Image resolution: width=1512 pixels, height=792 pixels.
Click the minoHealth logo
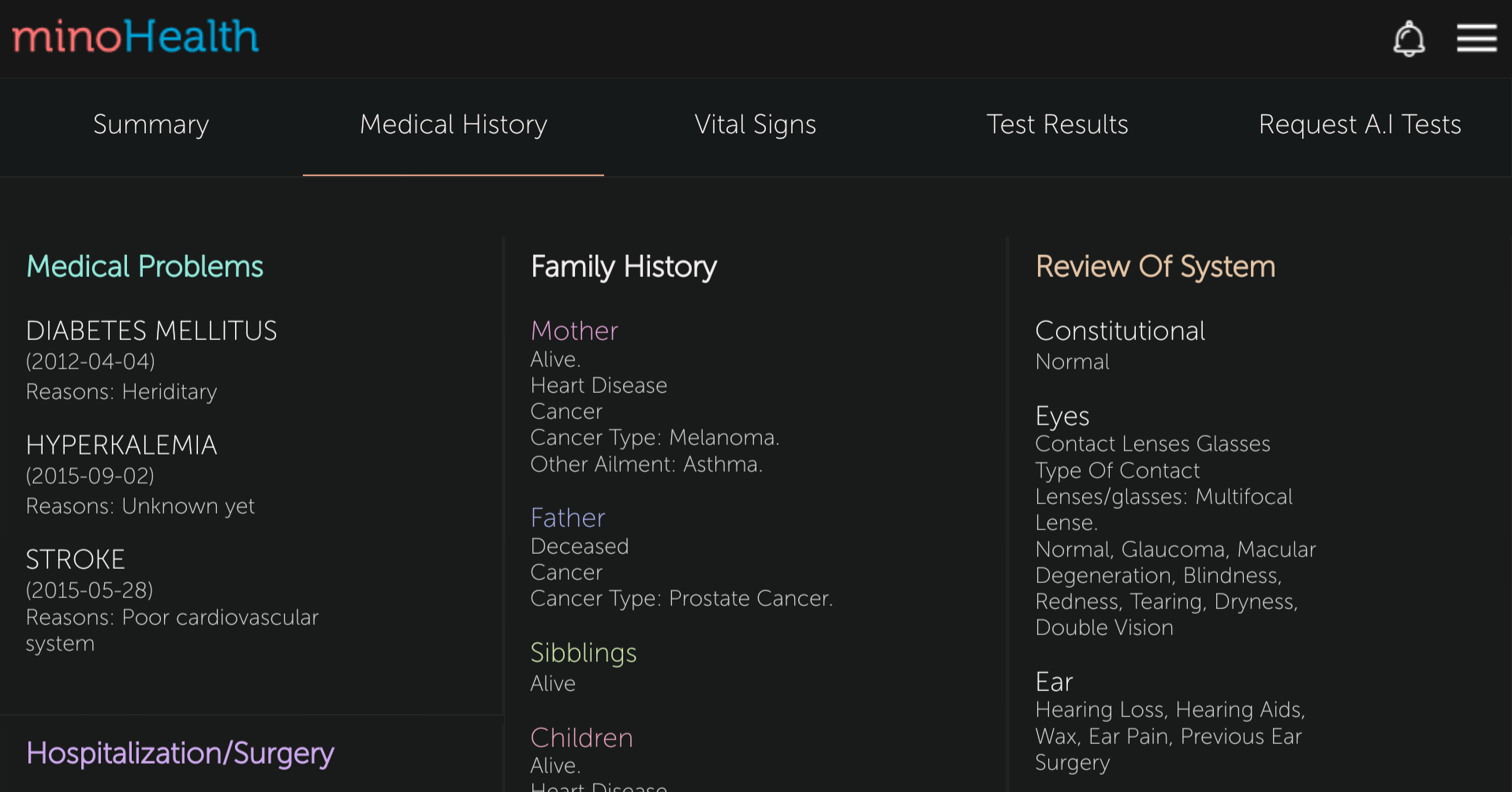[x=135, y=37]
